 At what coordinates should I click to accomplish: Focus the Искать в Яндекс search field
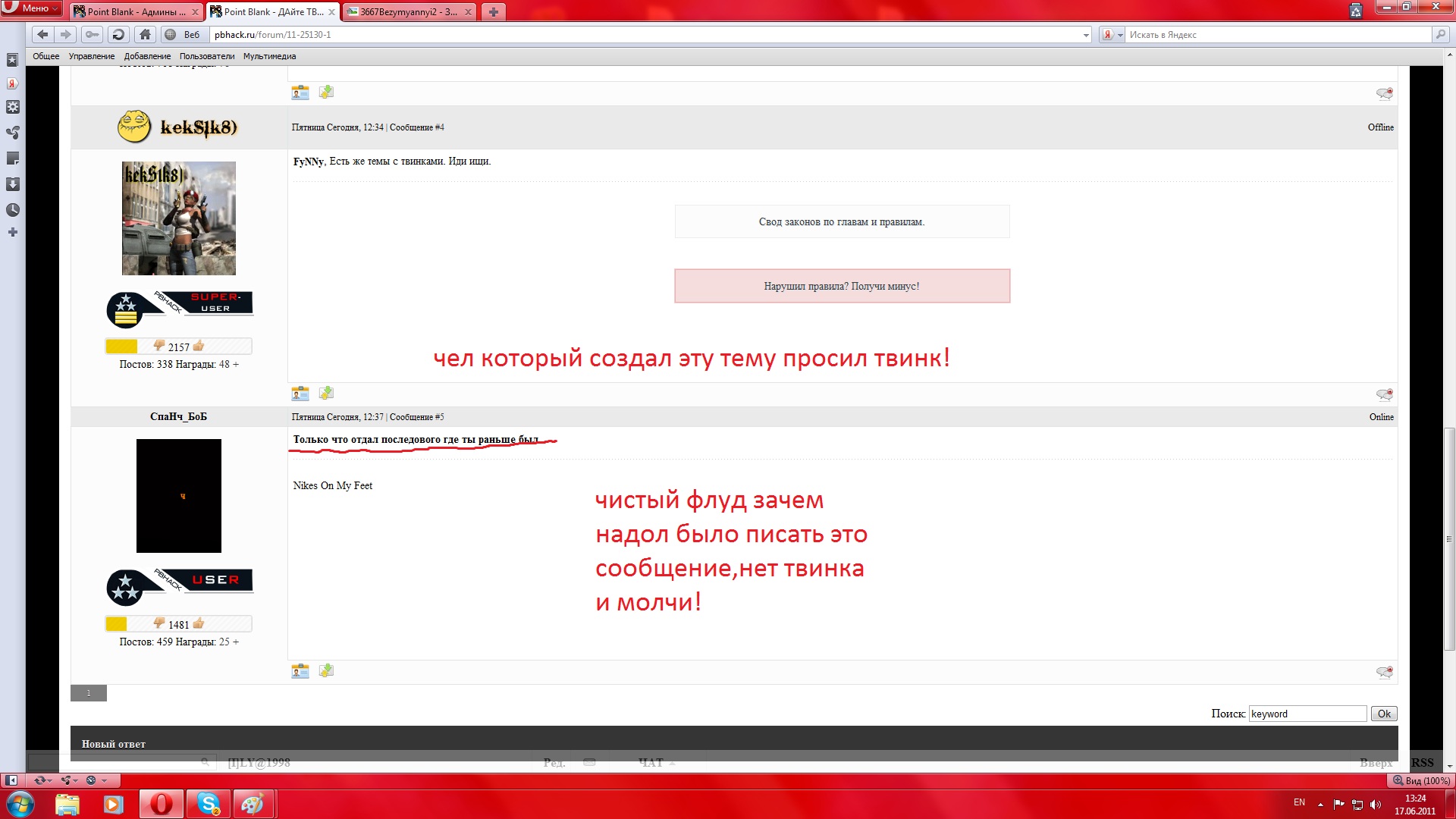(x=1278, y=35)
